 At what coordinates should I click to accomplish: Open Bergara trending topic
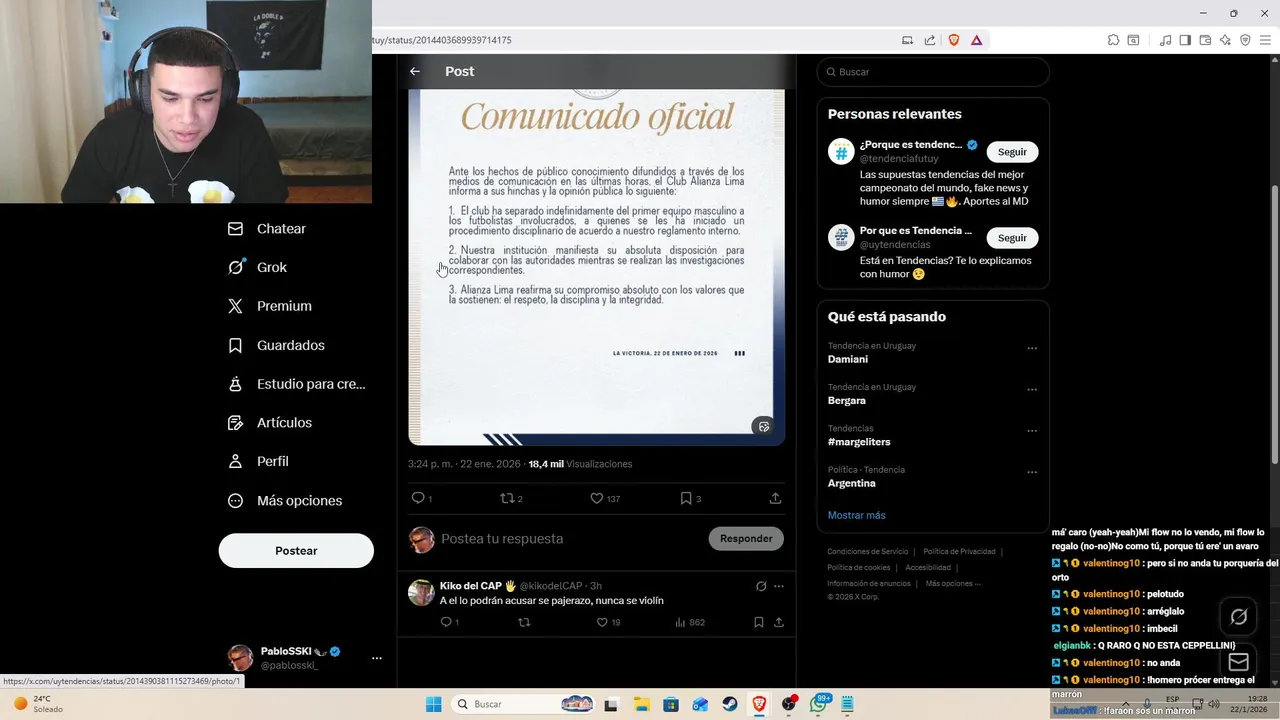846,400
